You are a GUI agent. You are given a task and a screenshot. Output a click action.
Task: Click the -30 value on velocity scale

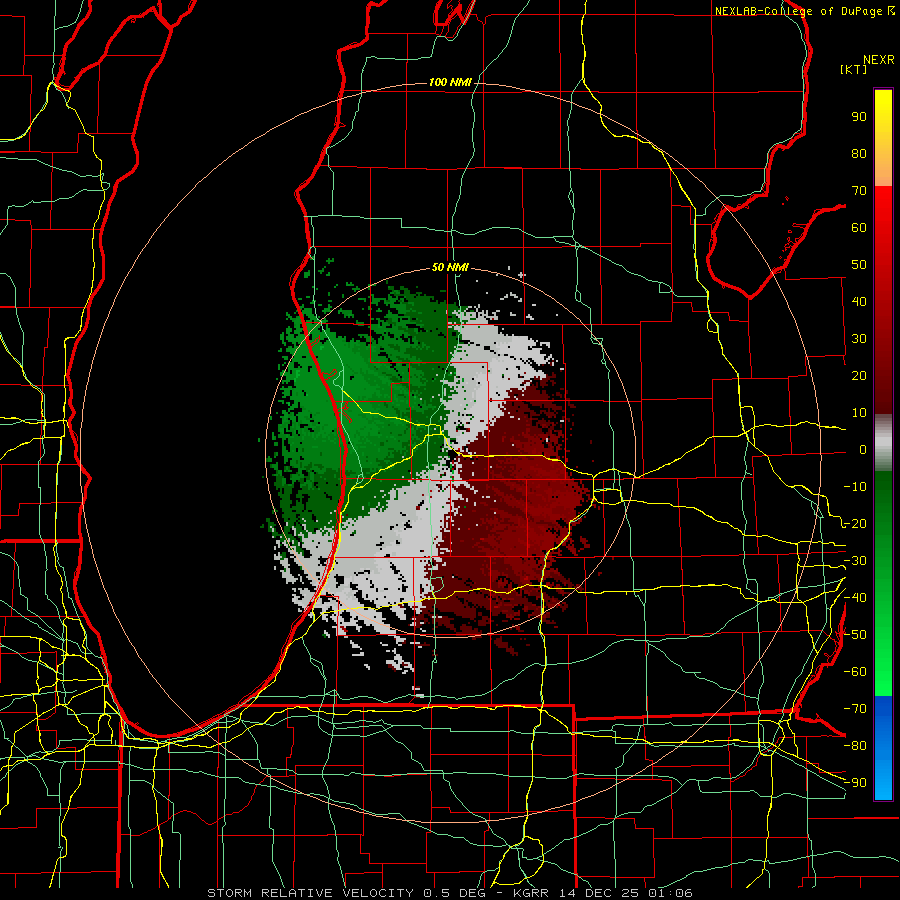(855, 561)
